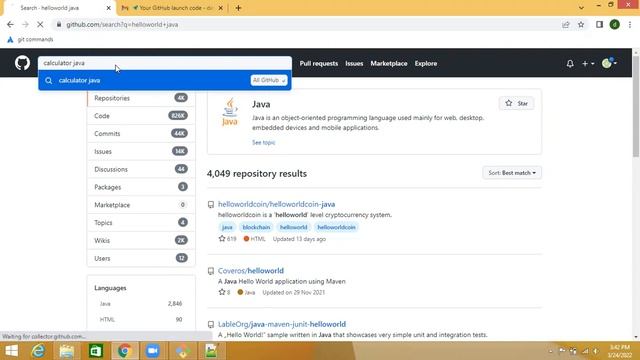Viewport: 640px width, 360px height.
Task: Filter by HTML language
Action: pos(141,320)
